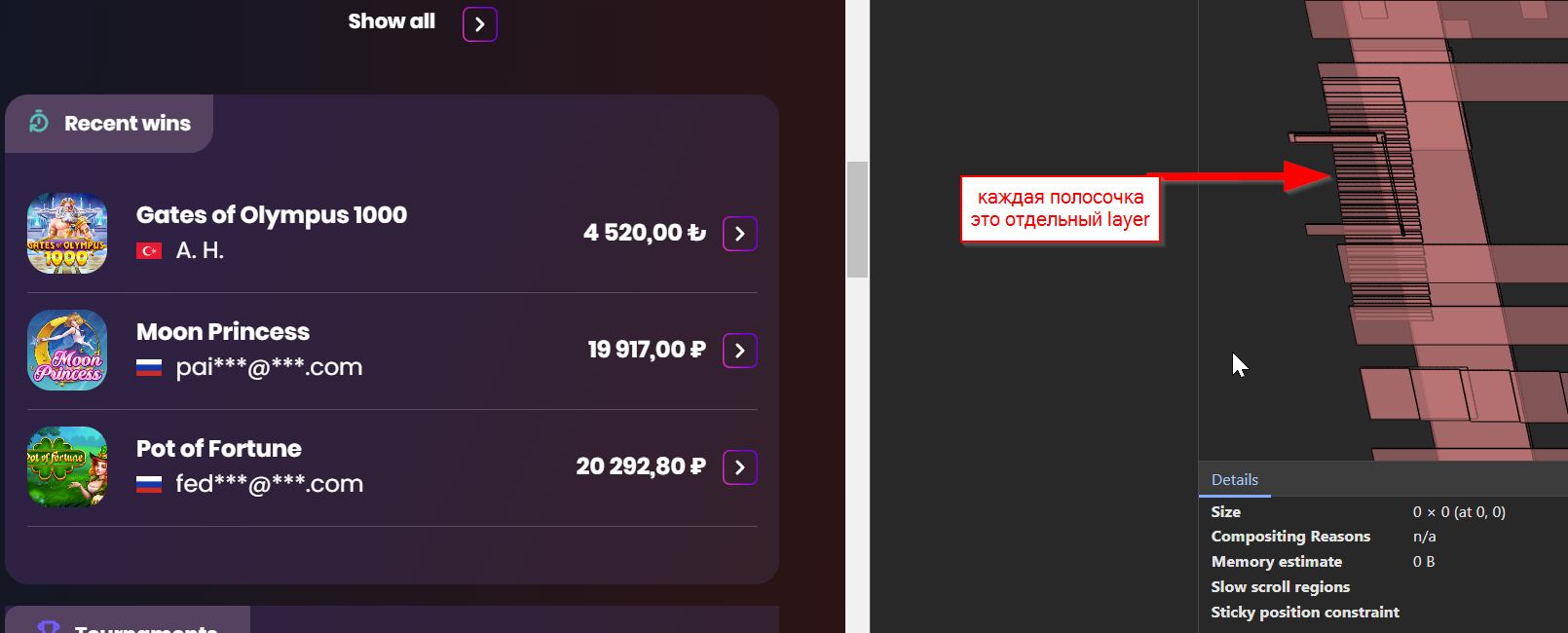Open Moon Princess win details arrow

click(739, 351)
